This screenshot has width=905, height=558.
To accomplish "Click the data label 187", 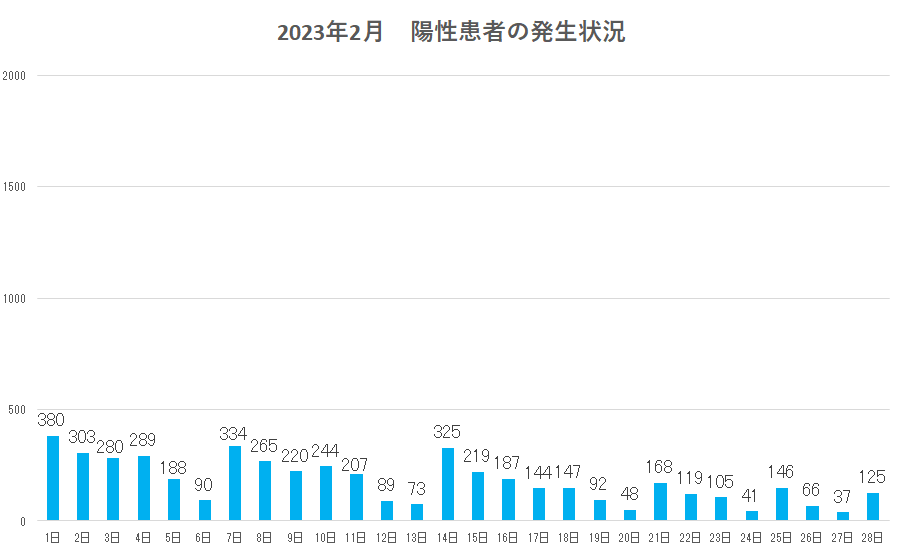I will (x=507, y=463).
